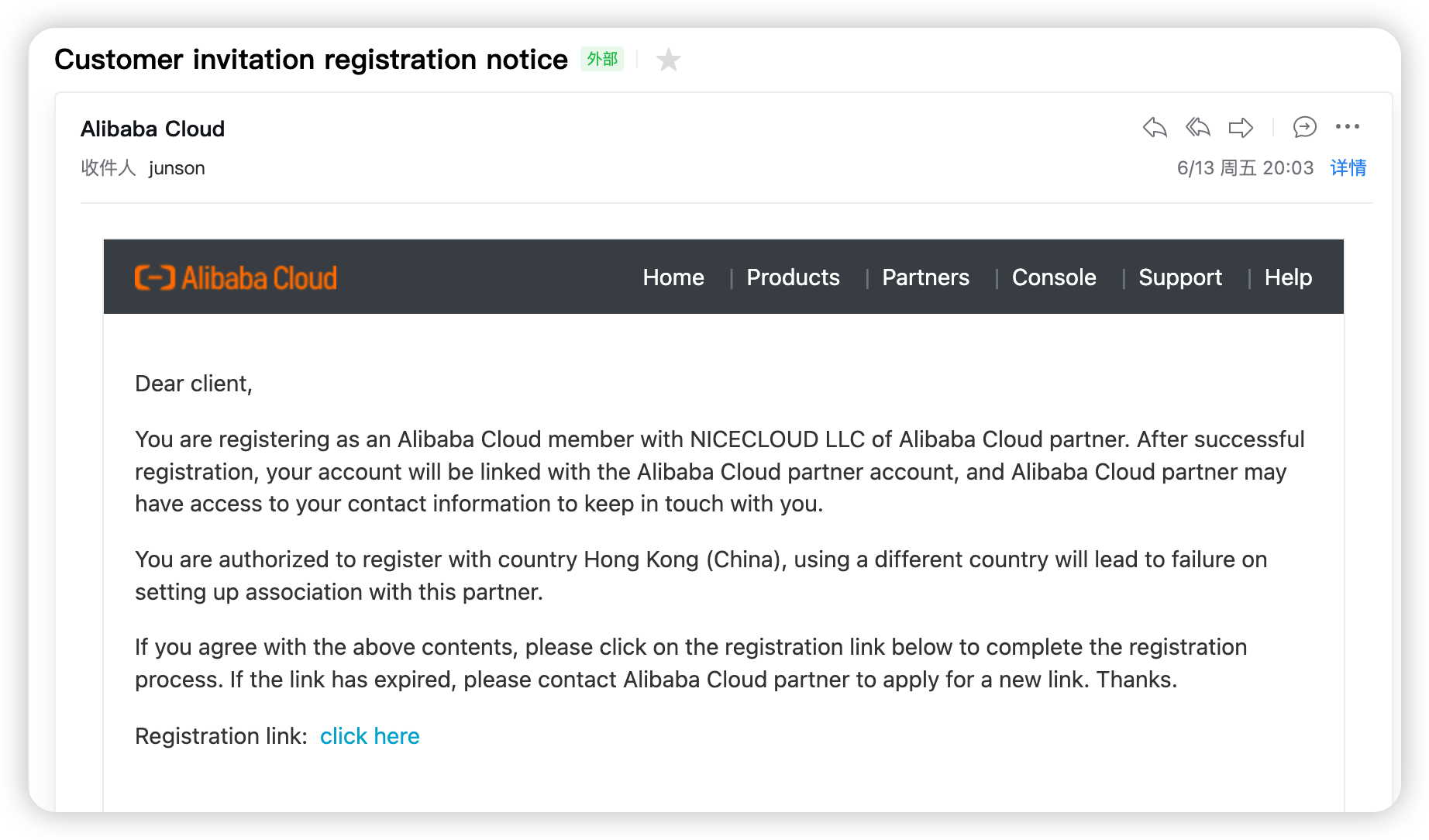
Task: Open the Products nav item
Action: click(793, 277)
